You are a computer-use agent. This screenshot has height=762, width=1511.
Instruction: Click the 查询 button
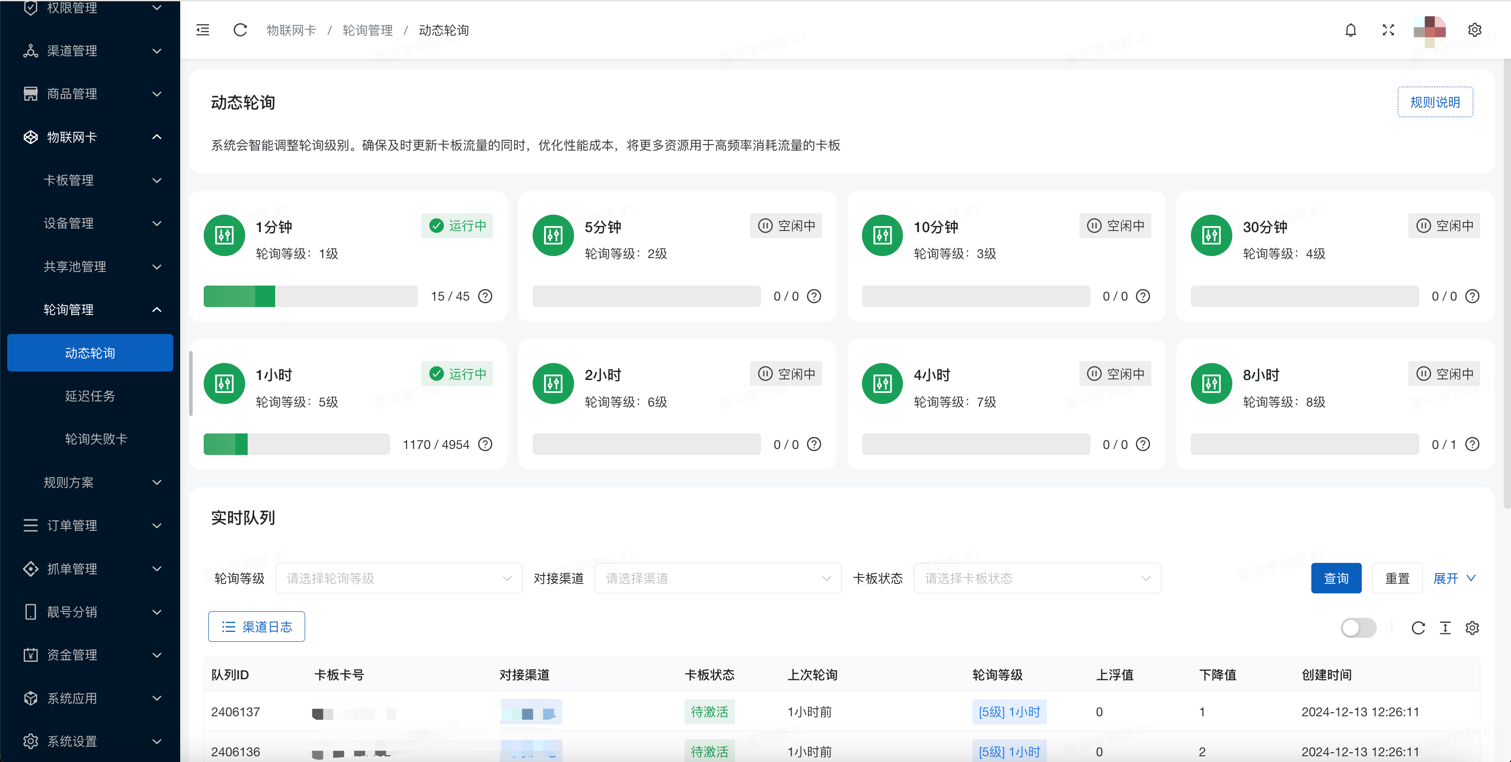pyautogui.click(x=1336, y=578)
